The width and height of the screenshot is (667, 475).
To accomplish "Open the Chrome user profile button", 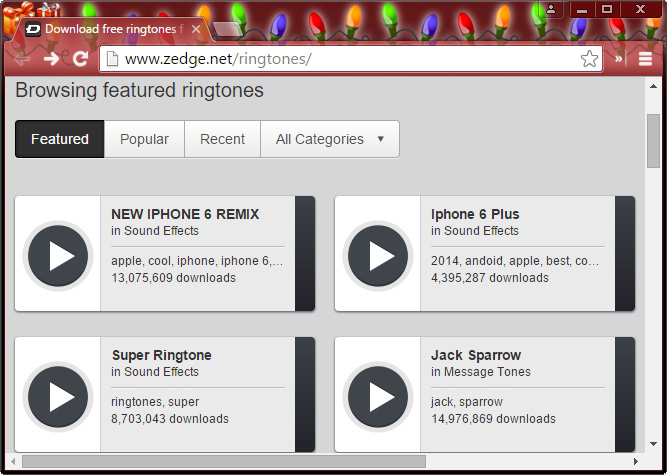I will point(551,9).
